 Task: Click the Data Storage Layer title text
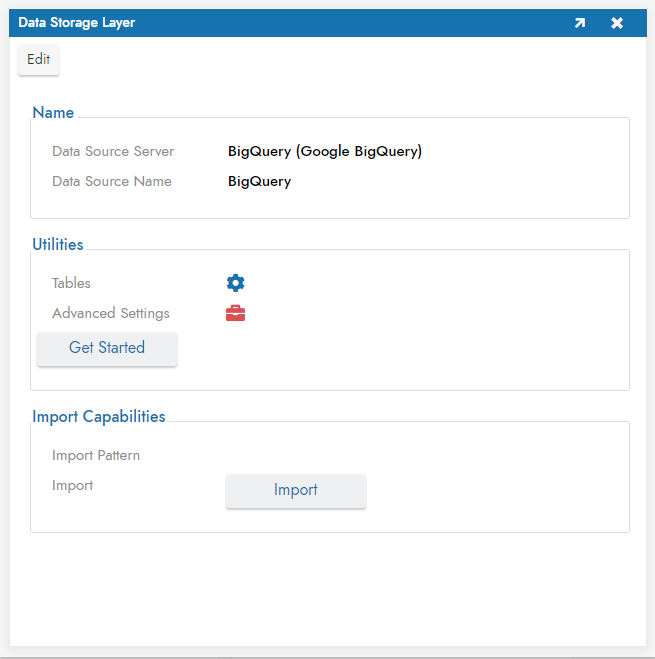click(x=76, y=23)
